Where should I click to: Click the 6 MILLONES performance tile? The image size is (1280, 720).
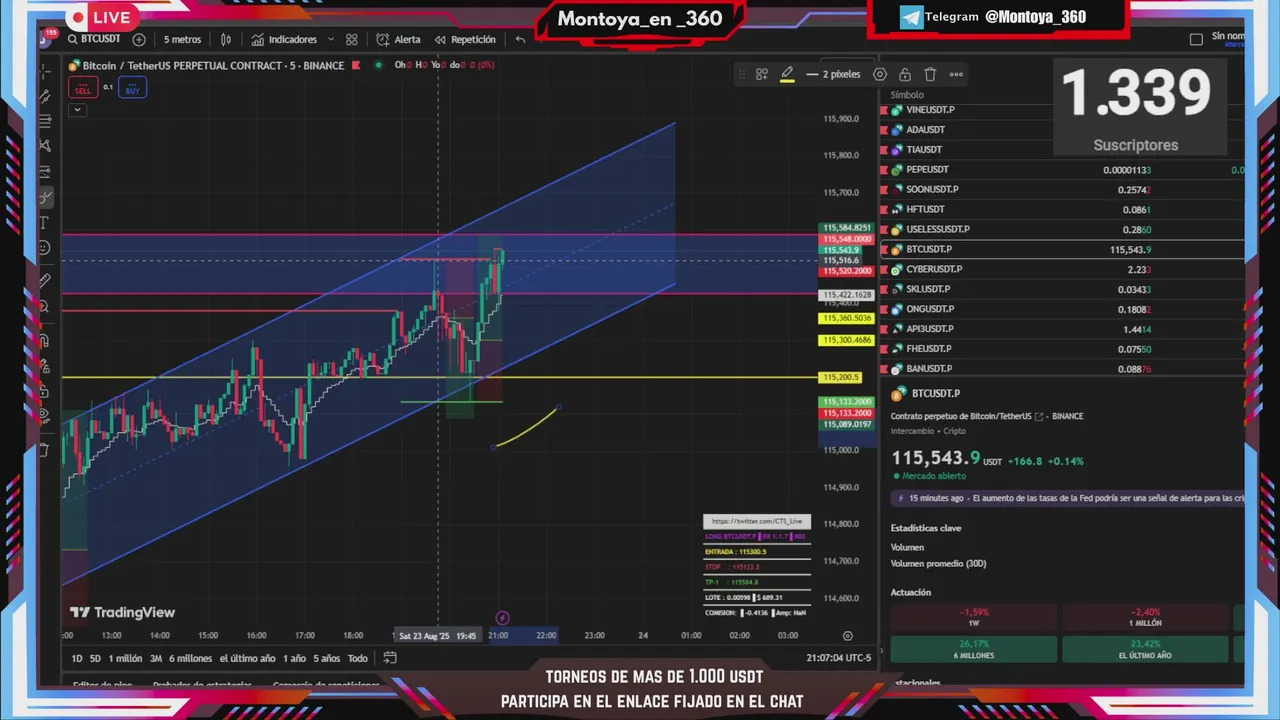973,649
